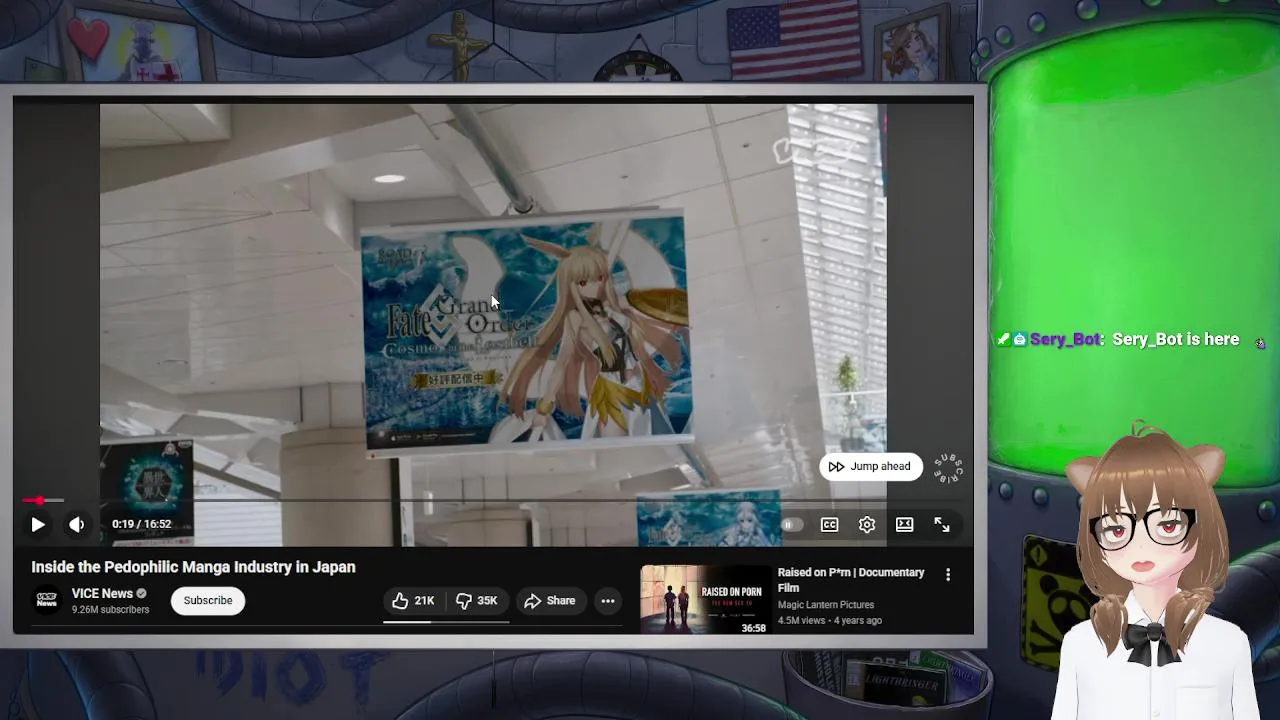Open the Raised on Porn video thumbnail
This screenshot has width=1280, height=720.
click(x=705, y=600)
